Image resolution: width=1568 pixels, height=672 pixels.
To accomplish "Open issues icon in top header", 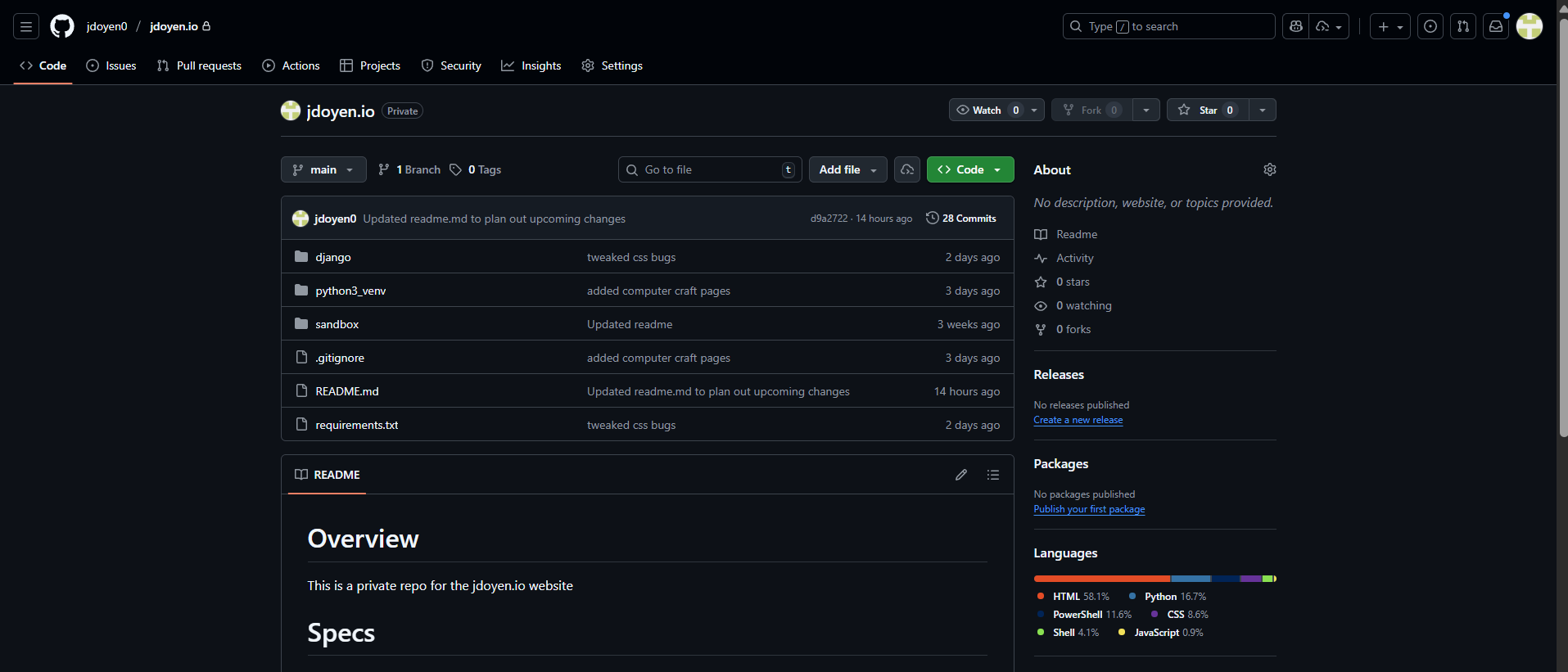I will 1430,26.
